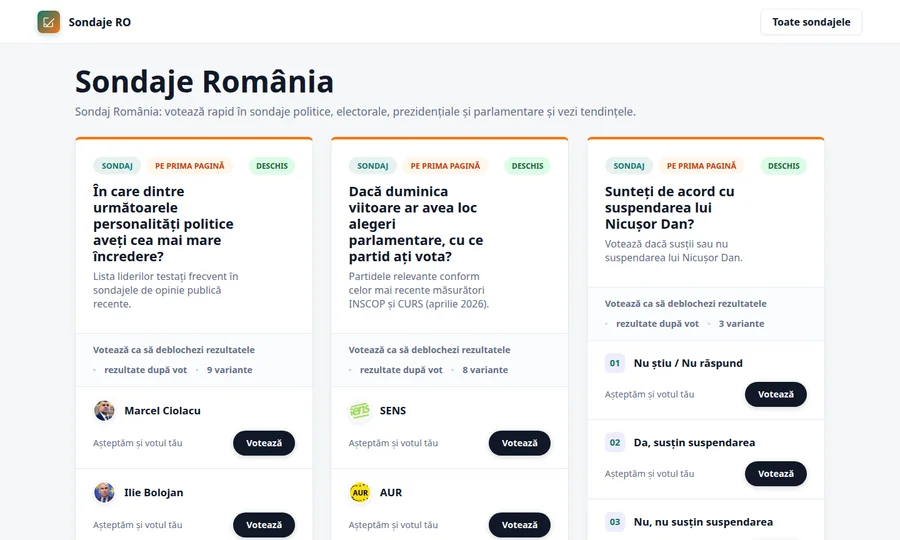900x540 pixels.
Task: Click the Sondaje România page heading
Action: coord(204,81)
